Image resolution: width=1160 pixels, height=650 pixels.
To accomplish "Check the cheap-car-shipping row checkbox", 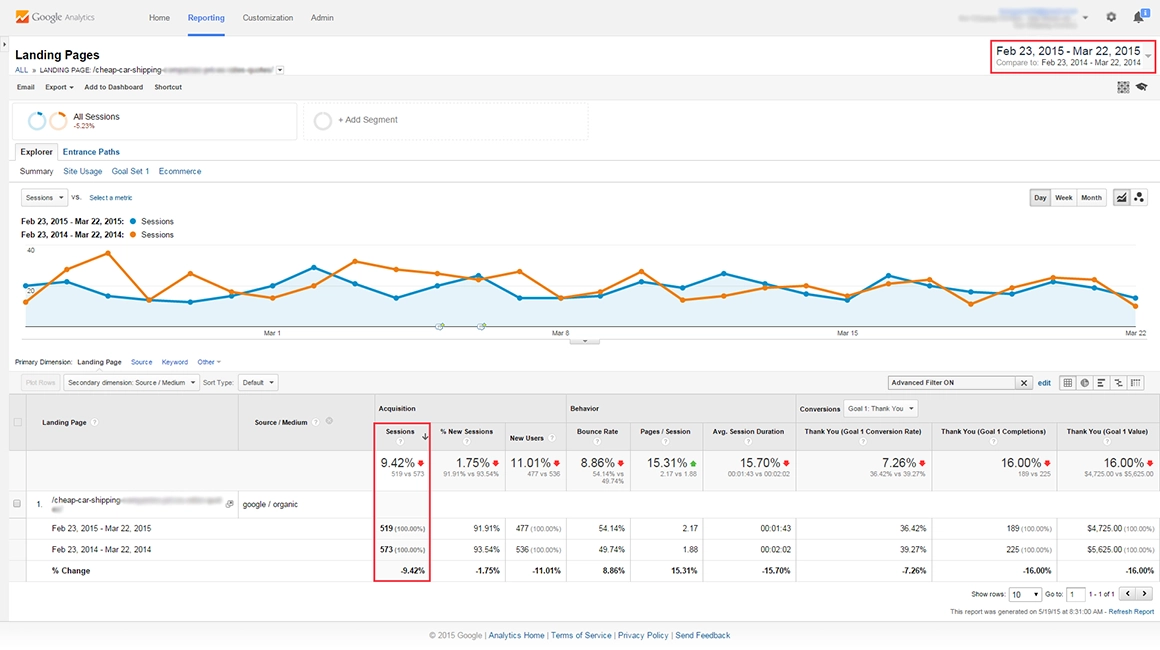I will (17, 504).
